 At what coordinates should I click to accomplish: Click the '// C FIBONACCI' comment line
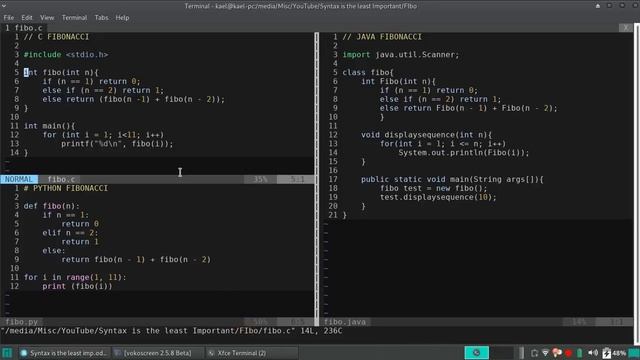[x=56, y=37]
